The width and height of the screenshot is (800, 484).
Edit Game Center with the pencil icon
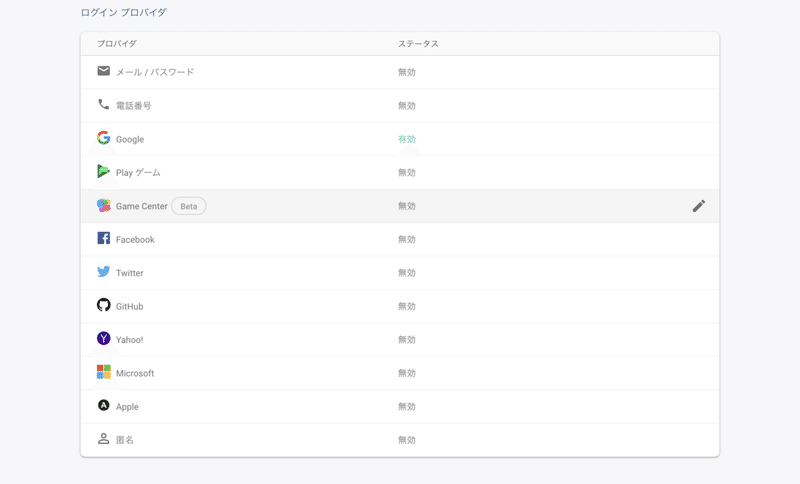699,206
